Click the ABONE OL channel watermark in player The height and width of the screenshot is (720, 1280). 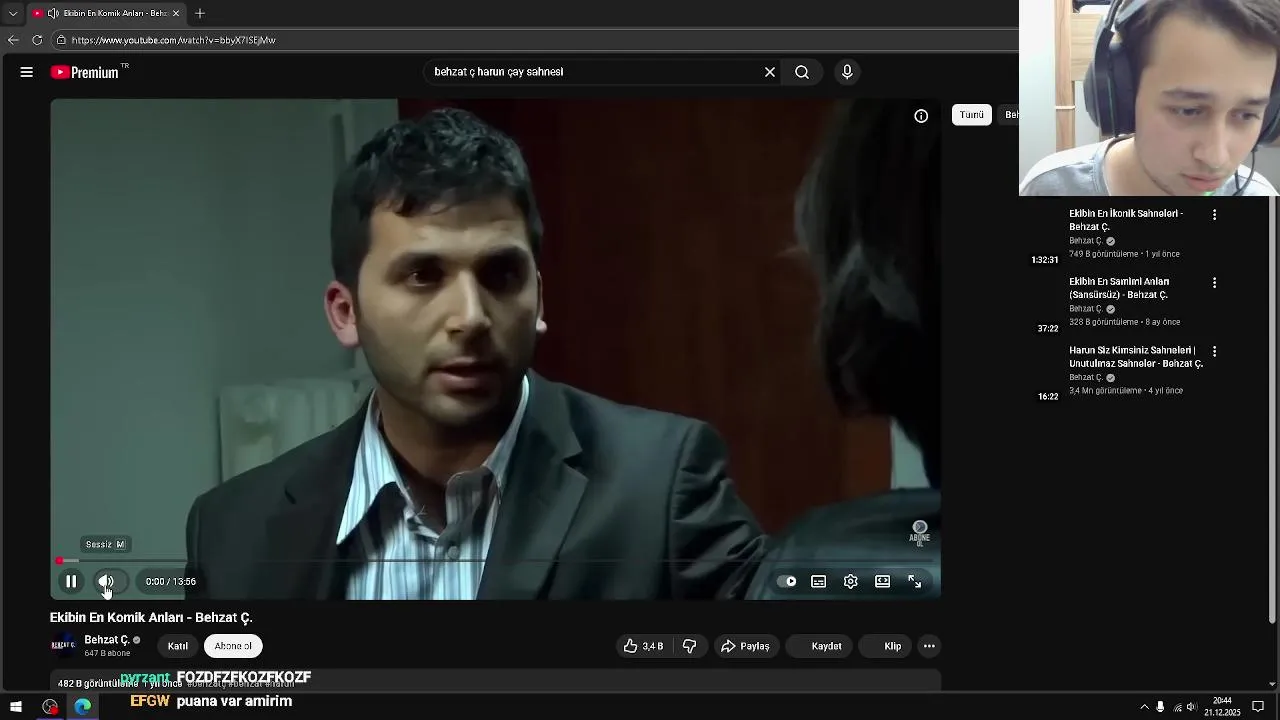pyautogui.click(x=919, y=533)
